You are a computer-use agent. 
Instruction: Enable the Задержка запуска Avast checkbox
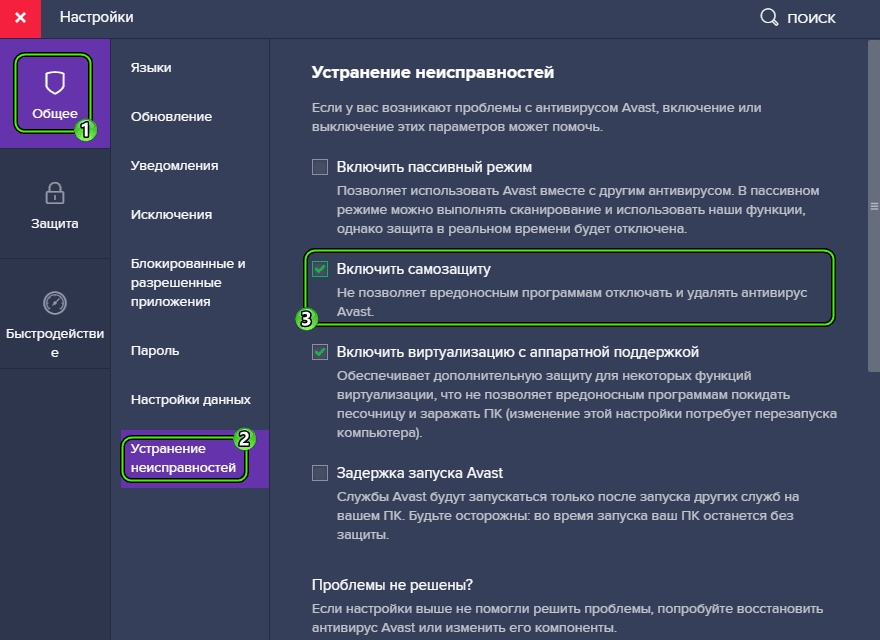[320, 473]
